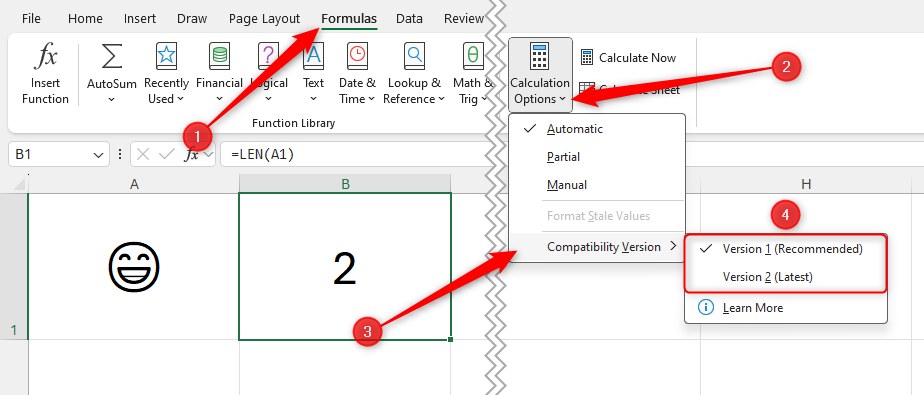This screenshot has height=395, width=924.
Task: Select column B header
Action: [345, 184]
